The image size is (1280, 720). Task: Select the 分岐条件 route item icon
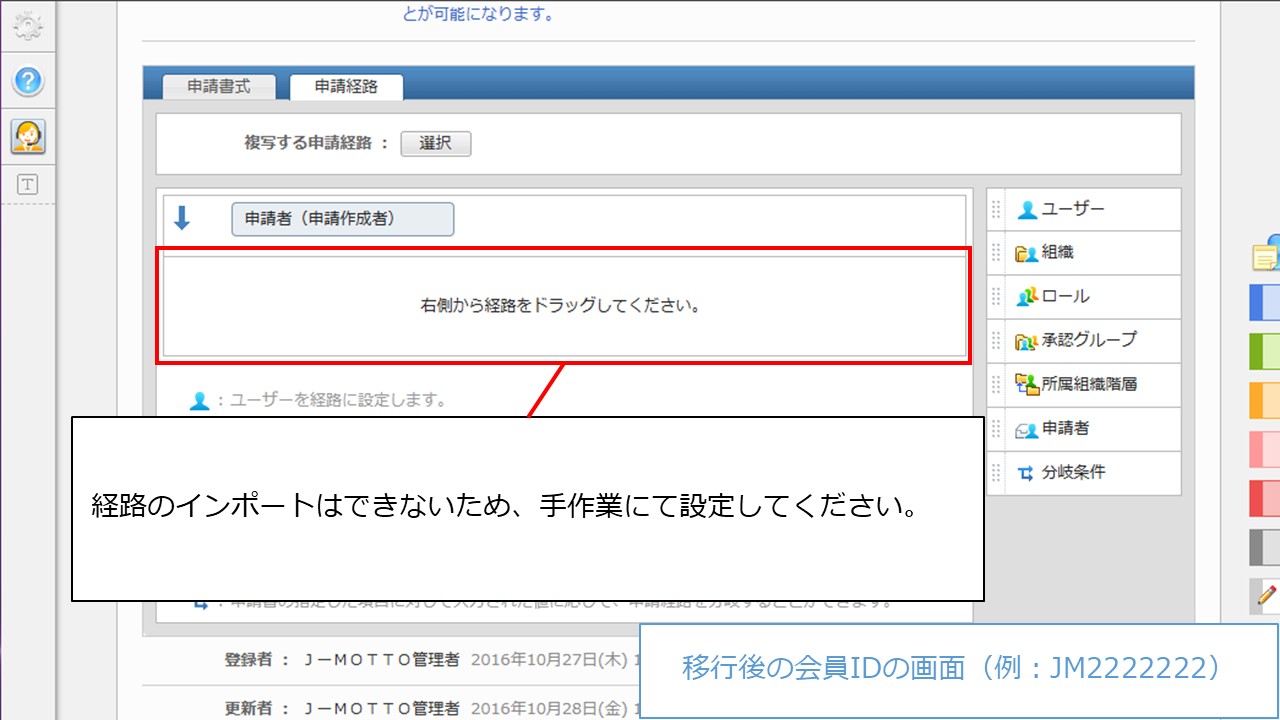click(1027, 473)
